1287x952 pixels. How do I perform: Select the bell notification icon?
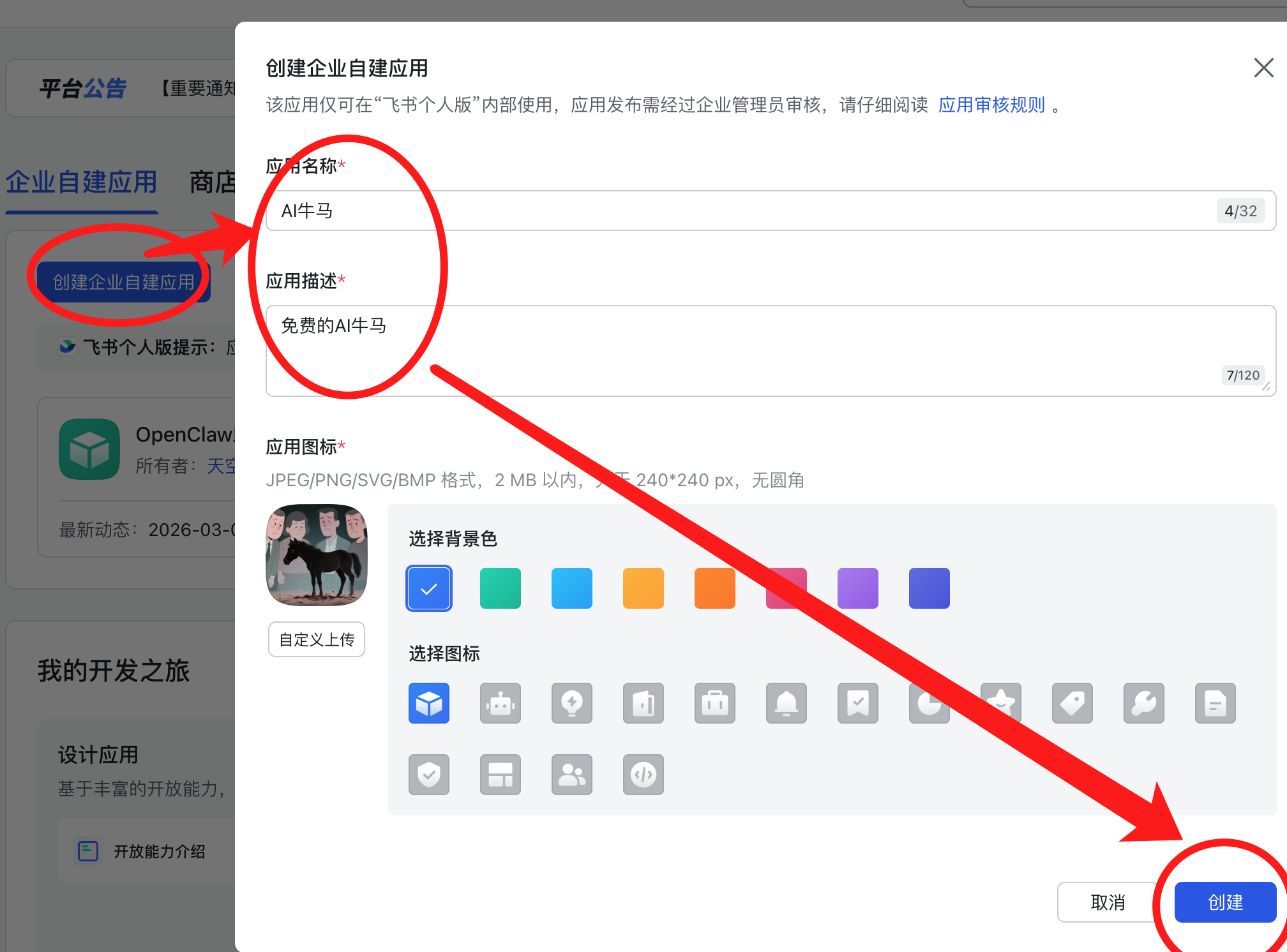786,703
